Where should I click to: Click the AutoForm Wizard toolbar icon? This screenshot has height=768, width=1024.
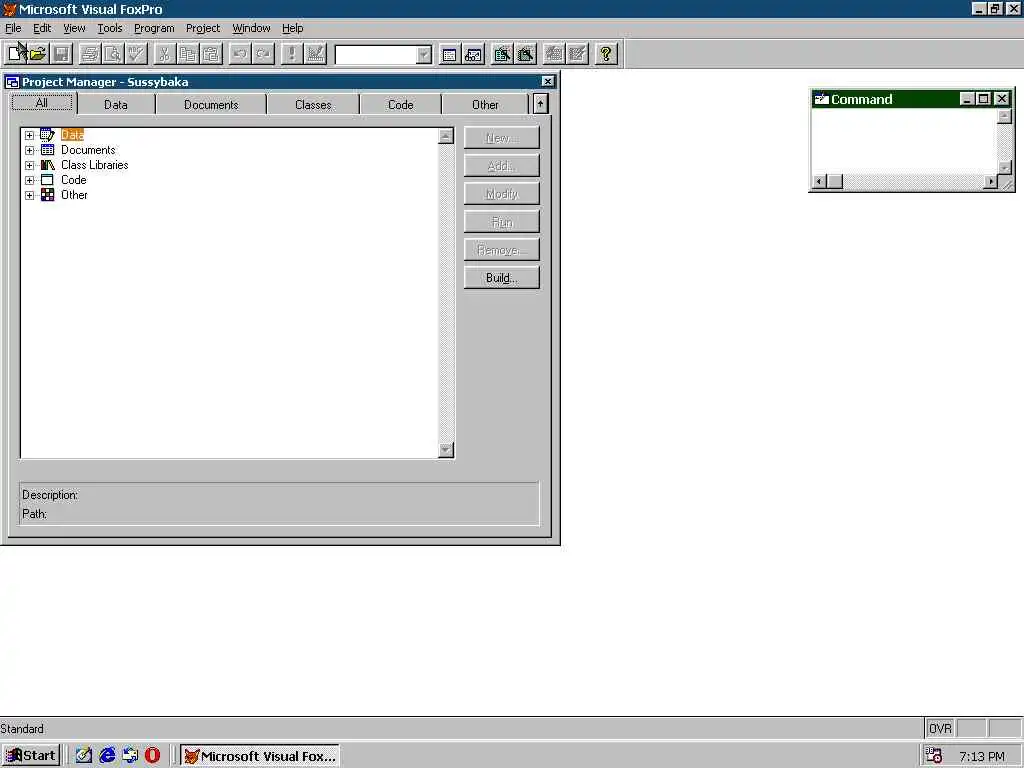(x=554, y=54)
